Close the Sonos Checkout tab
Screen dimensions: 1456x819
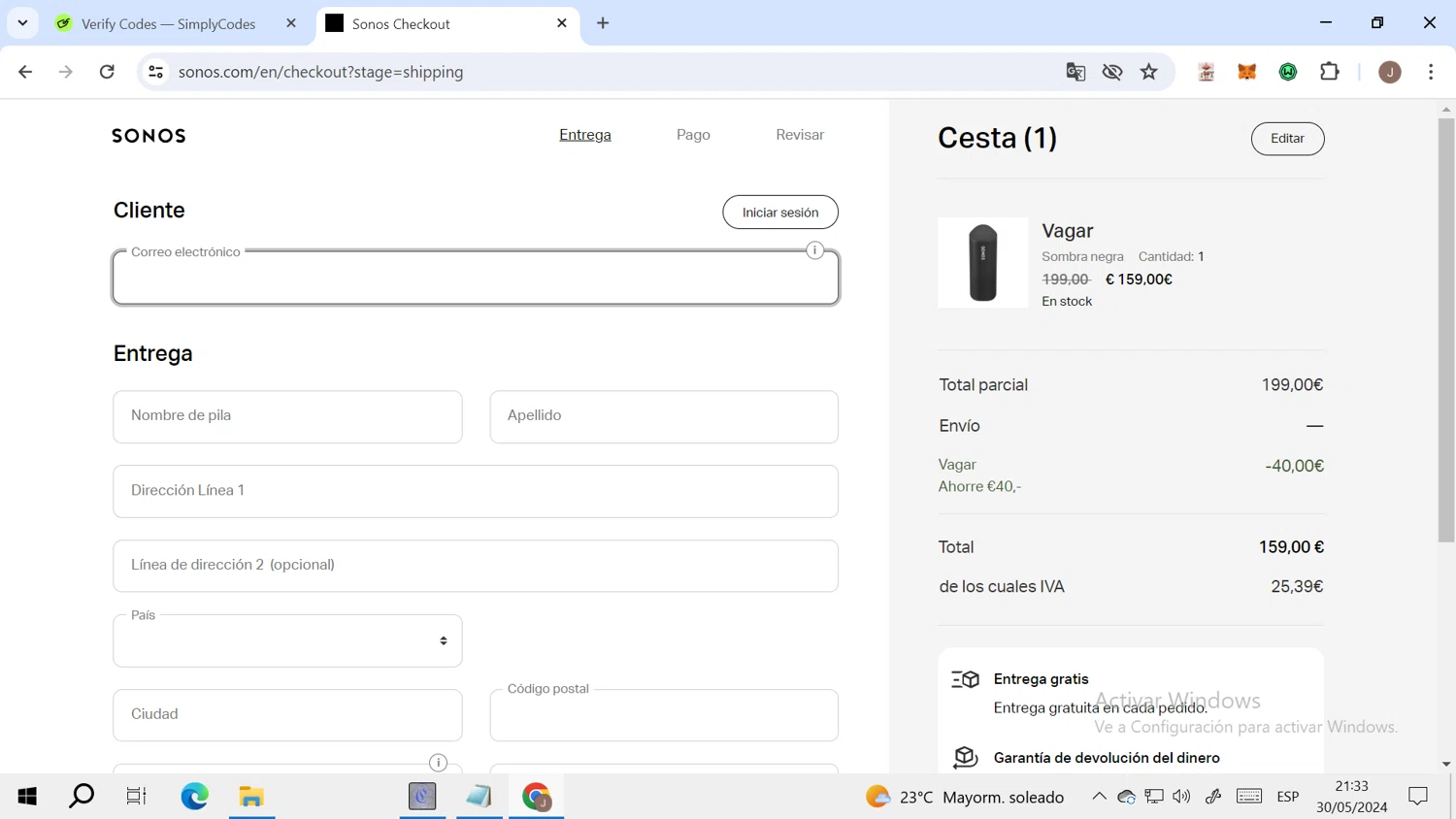coord(562,23)
